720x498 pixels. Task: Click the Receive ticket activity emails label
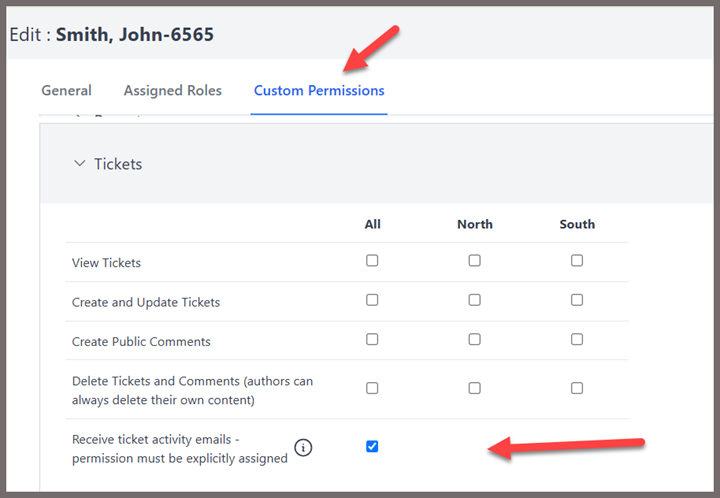180,449
